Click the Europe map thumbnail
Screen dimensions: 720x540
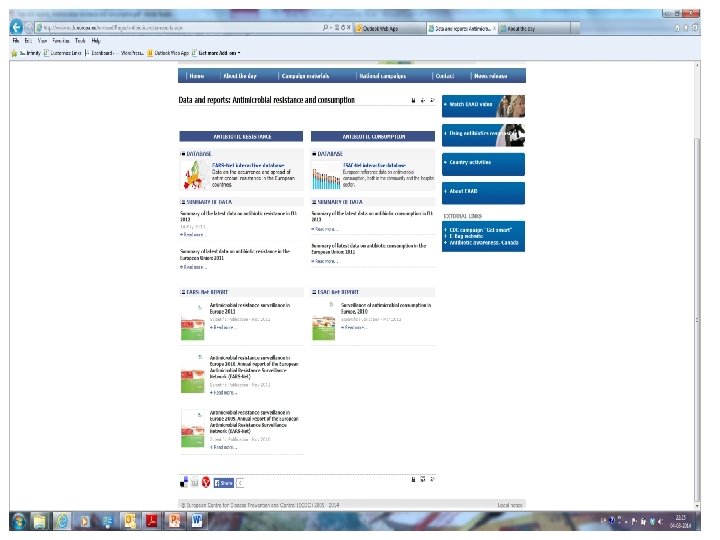coord(195,175)
